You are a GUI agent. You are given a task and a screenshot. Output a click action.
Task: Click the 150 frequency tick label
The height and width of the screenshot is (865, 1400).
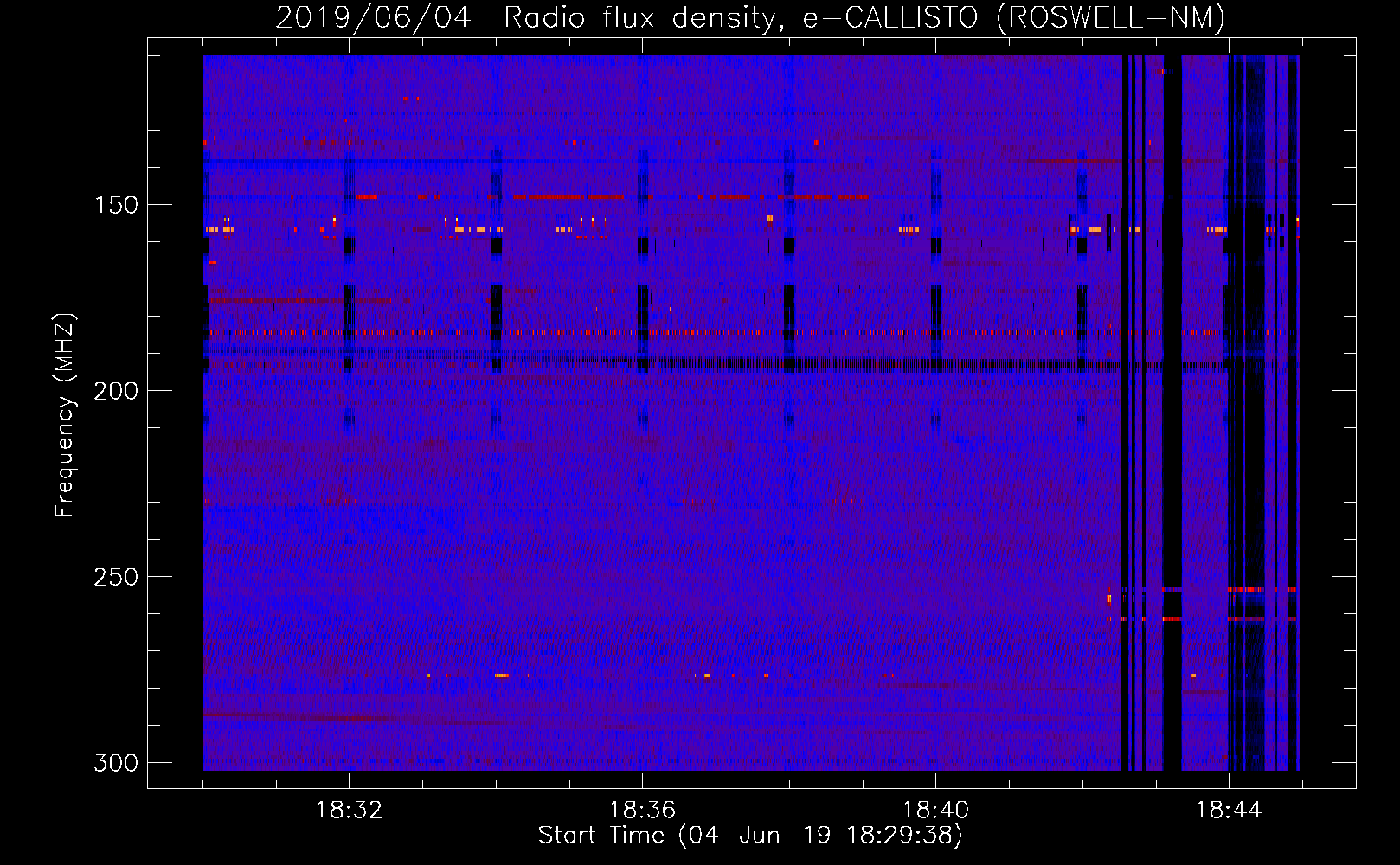115,205
